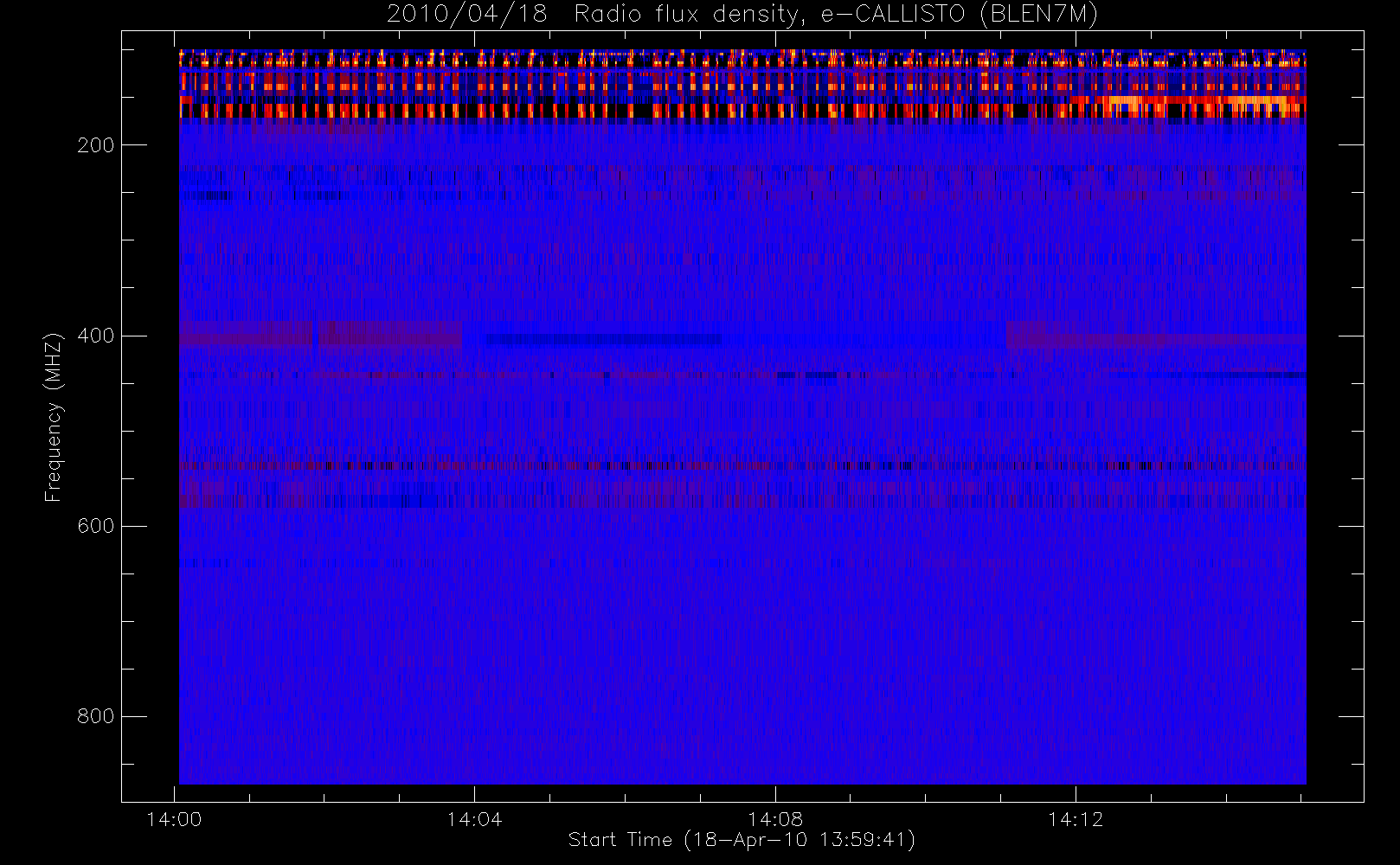Click the 600 frequency tick label
Screen dimensions: 1400x865
[96, 526]
